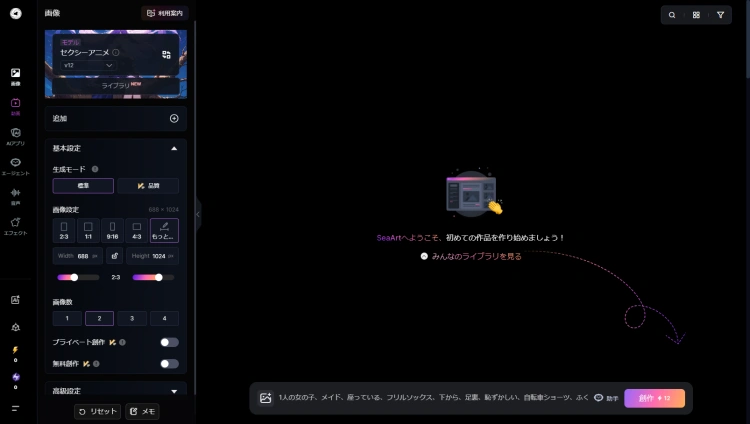Open the エージェント sidebar section
Viewport: 750px width, 424px height.
point(15,167)
